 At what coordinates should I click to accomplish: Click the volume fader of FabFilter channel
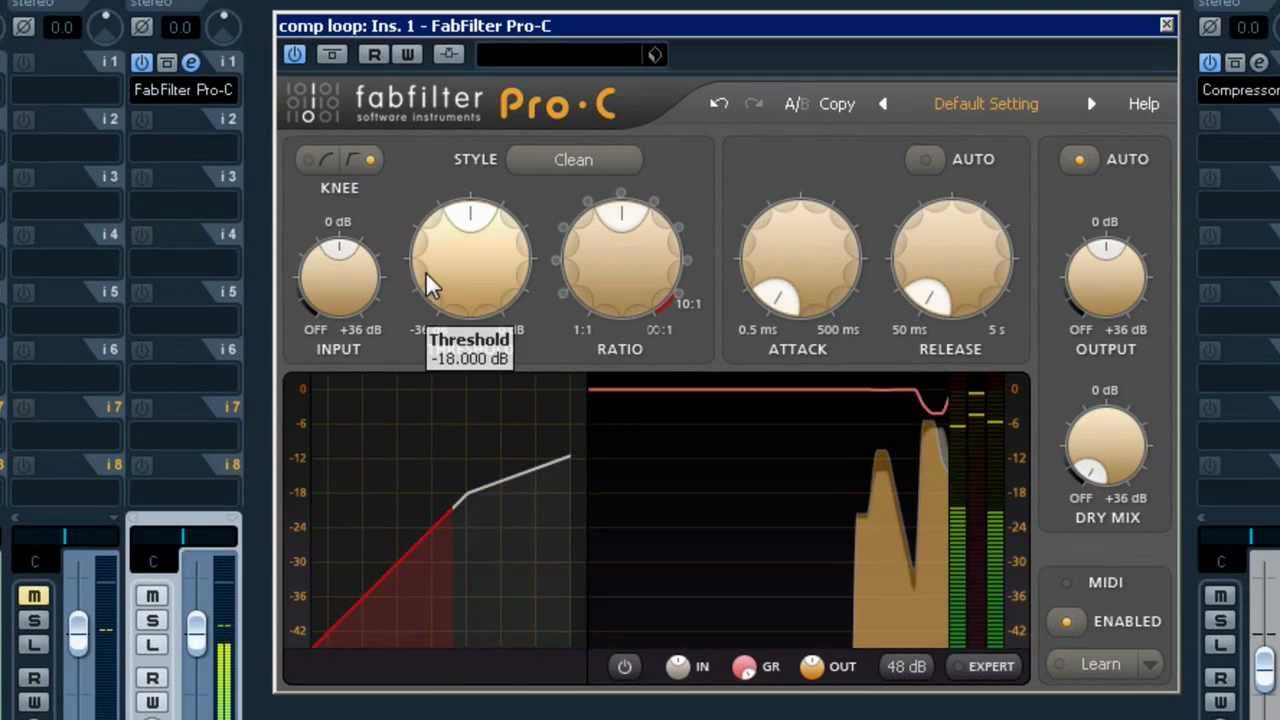196,633
